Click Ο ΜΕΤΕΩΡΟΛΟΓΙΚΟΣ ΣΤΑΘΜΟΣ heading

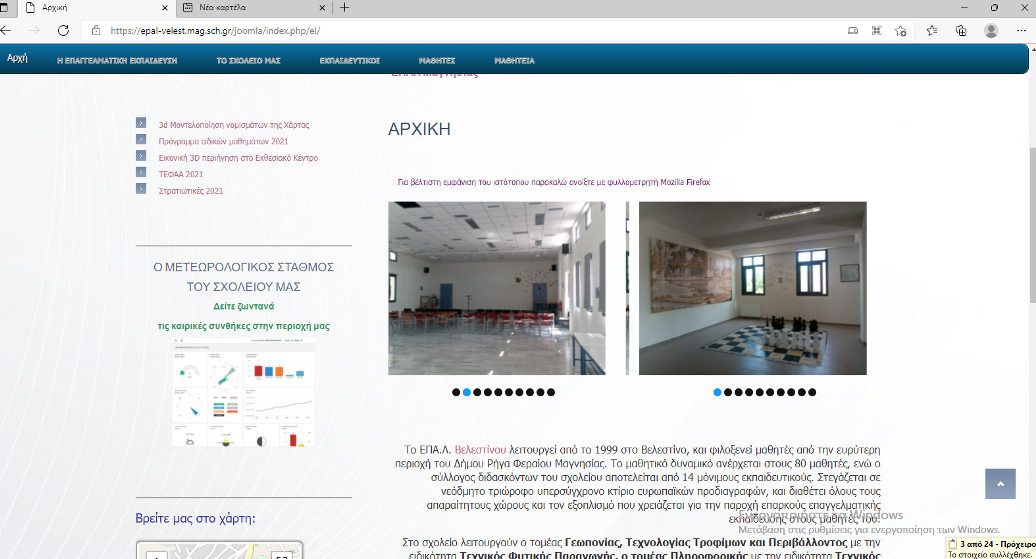(244, 277)
